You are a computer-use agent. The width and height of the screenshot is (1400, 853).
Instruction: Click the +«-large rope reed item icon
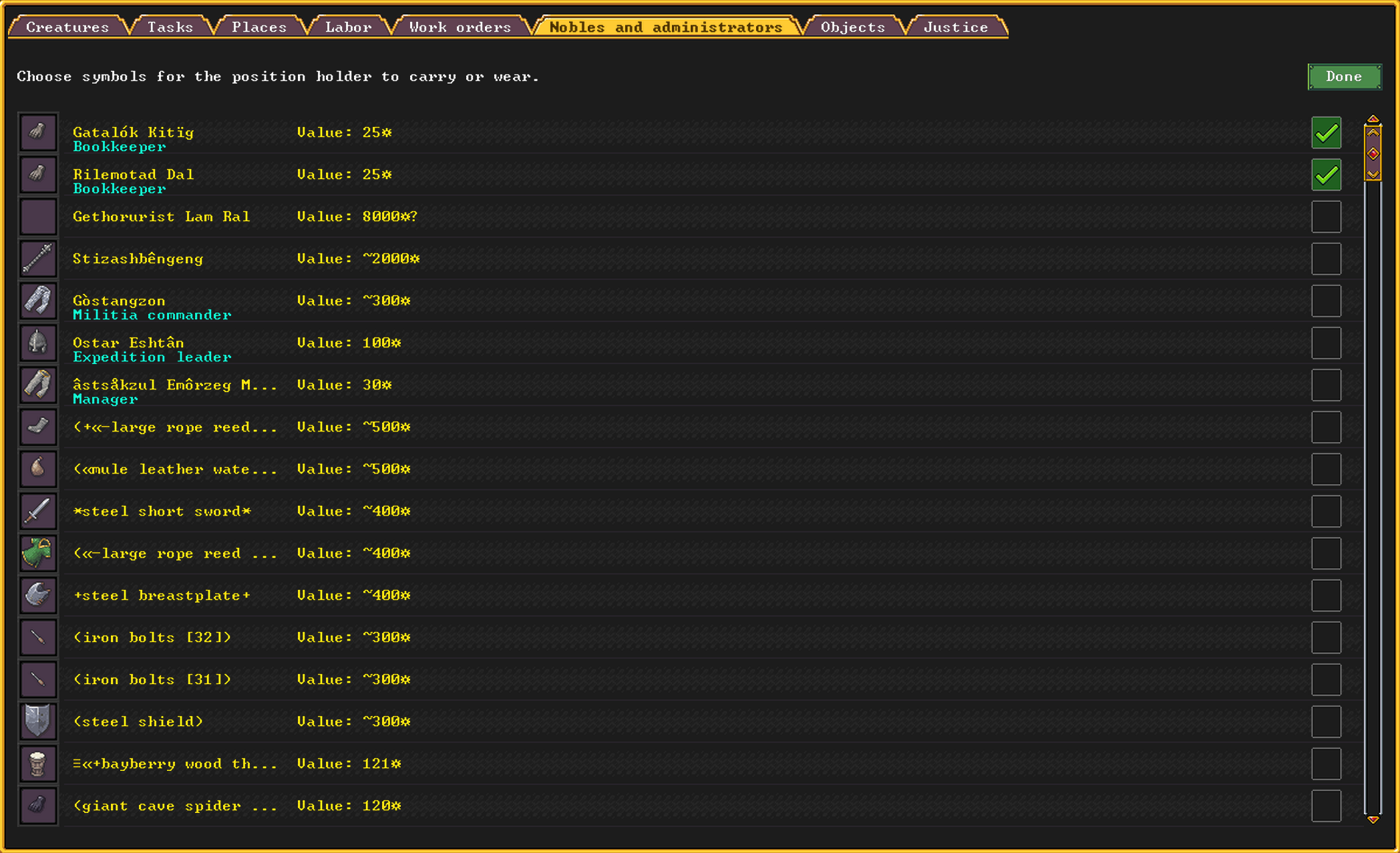coord(38,427)
